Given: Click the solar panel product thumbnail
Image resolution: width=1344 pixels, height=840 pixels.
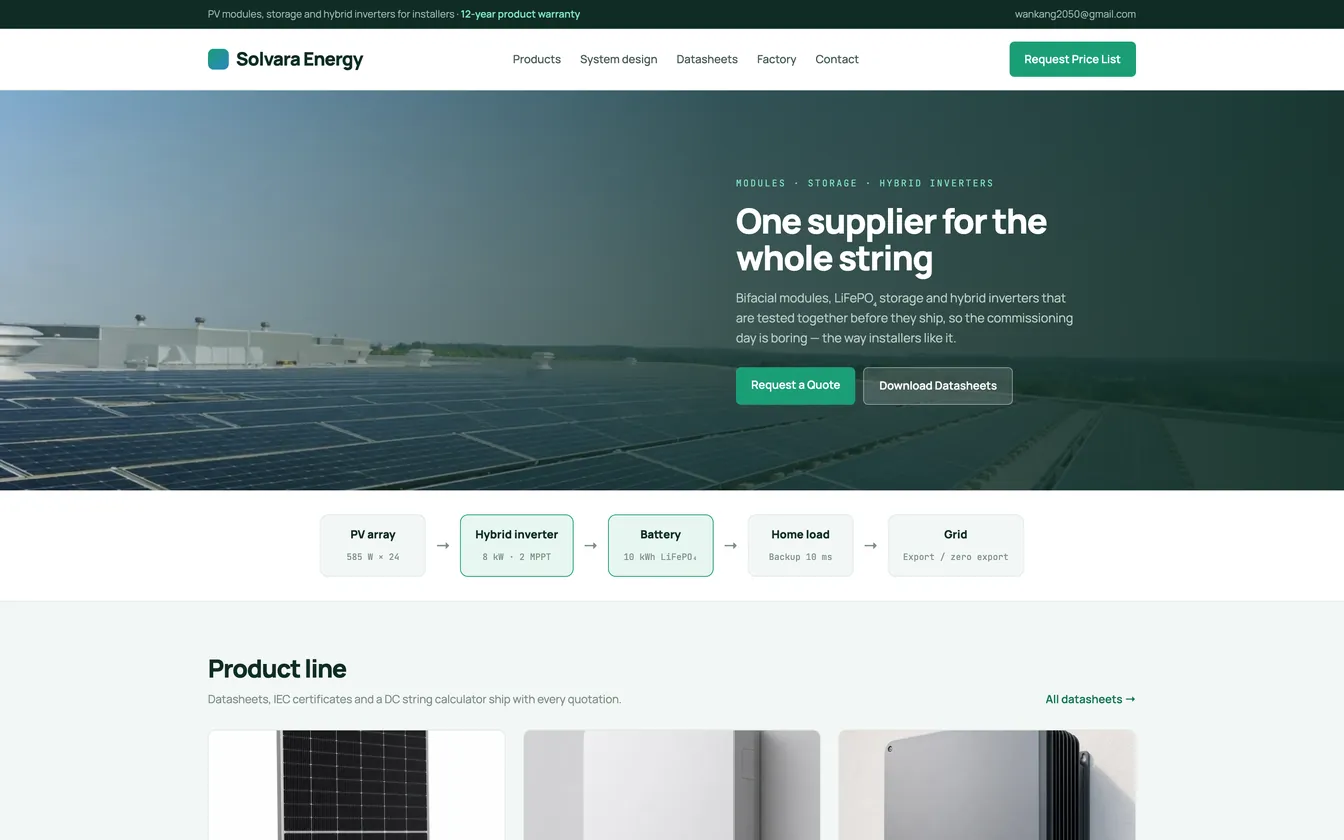Looking at the screenshot, I should [x=356, y=785].
